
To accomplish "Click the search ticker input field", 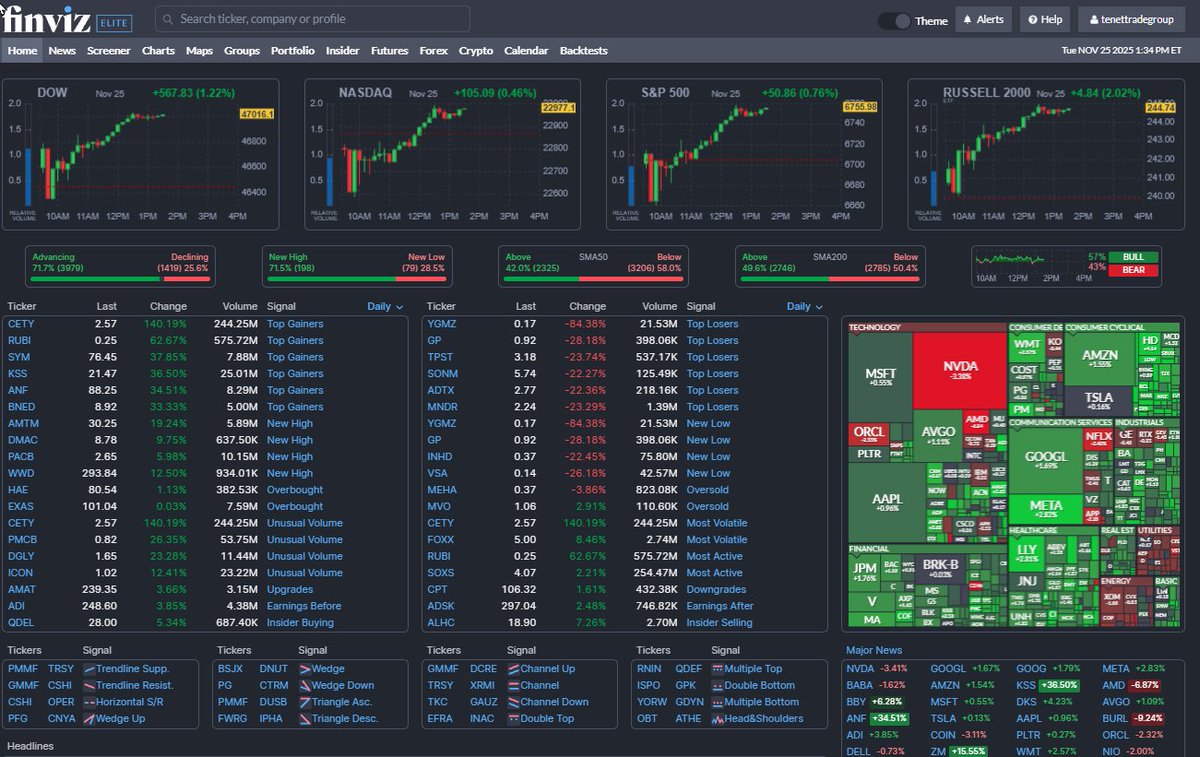I will [x=310, y=19].
